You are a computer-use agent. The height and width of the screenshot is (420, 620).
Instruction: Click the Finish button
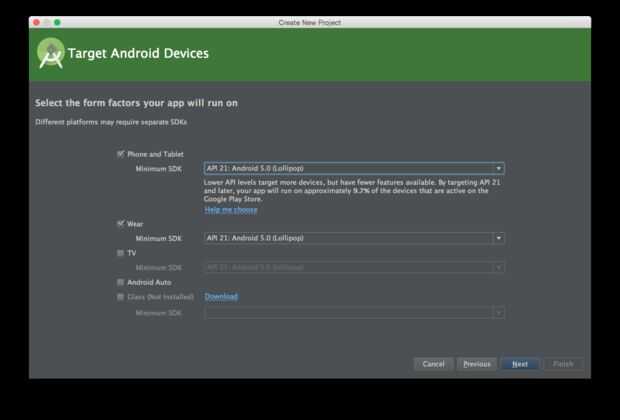[563, 364]
